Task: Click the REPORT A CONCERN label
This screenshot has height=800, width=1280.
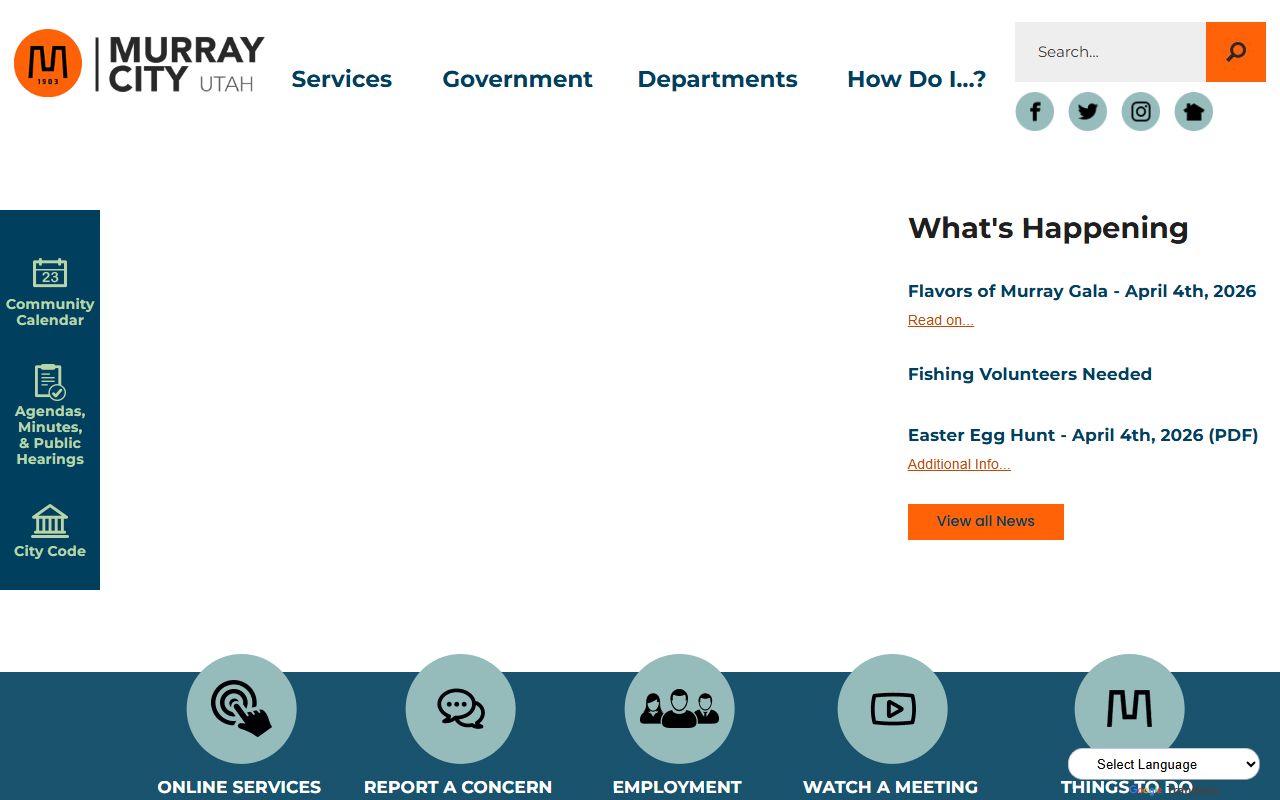Action: tap(458, 787)
